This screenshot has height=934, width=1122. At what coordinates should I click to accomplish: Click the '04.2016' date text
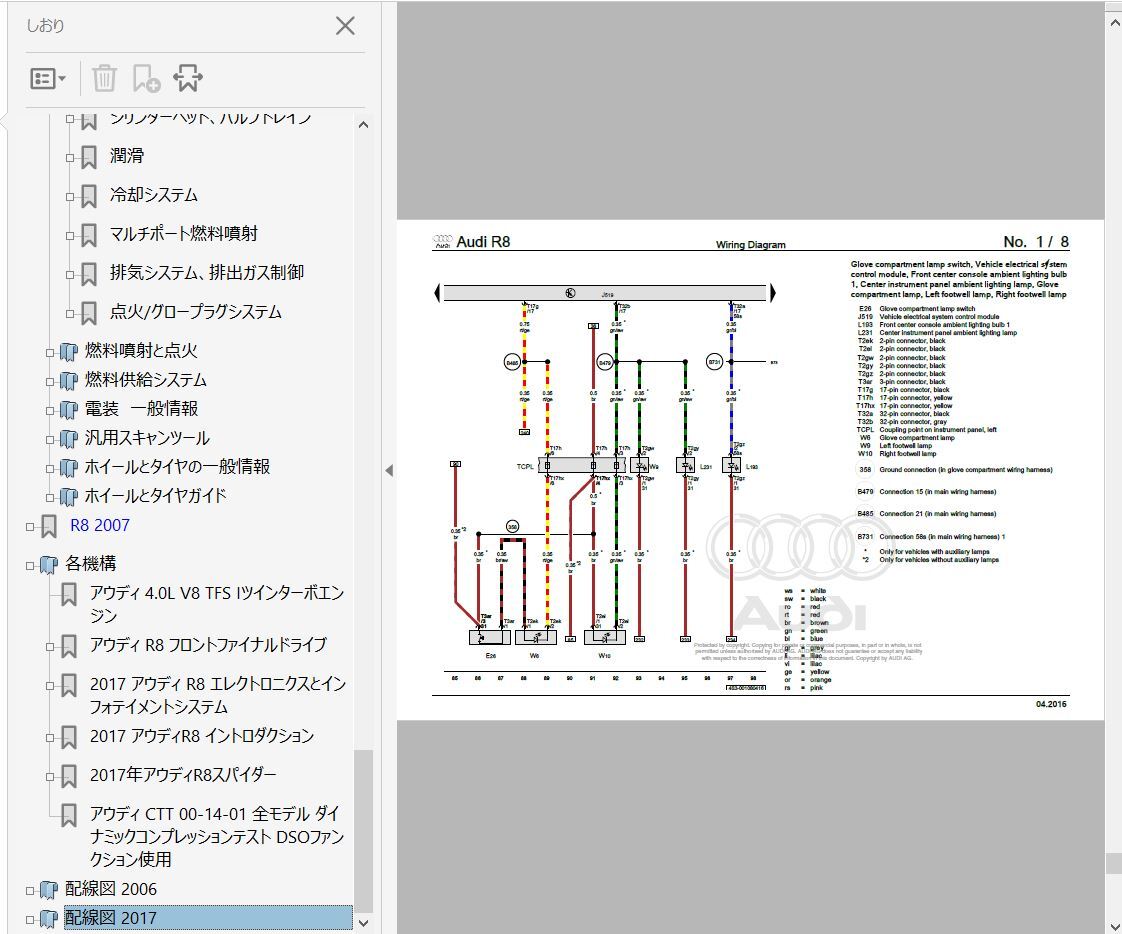pos(1051,704)
